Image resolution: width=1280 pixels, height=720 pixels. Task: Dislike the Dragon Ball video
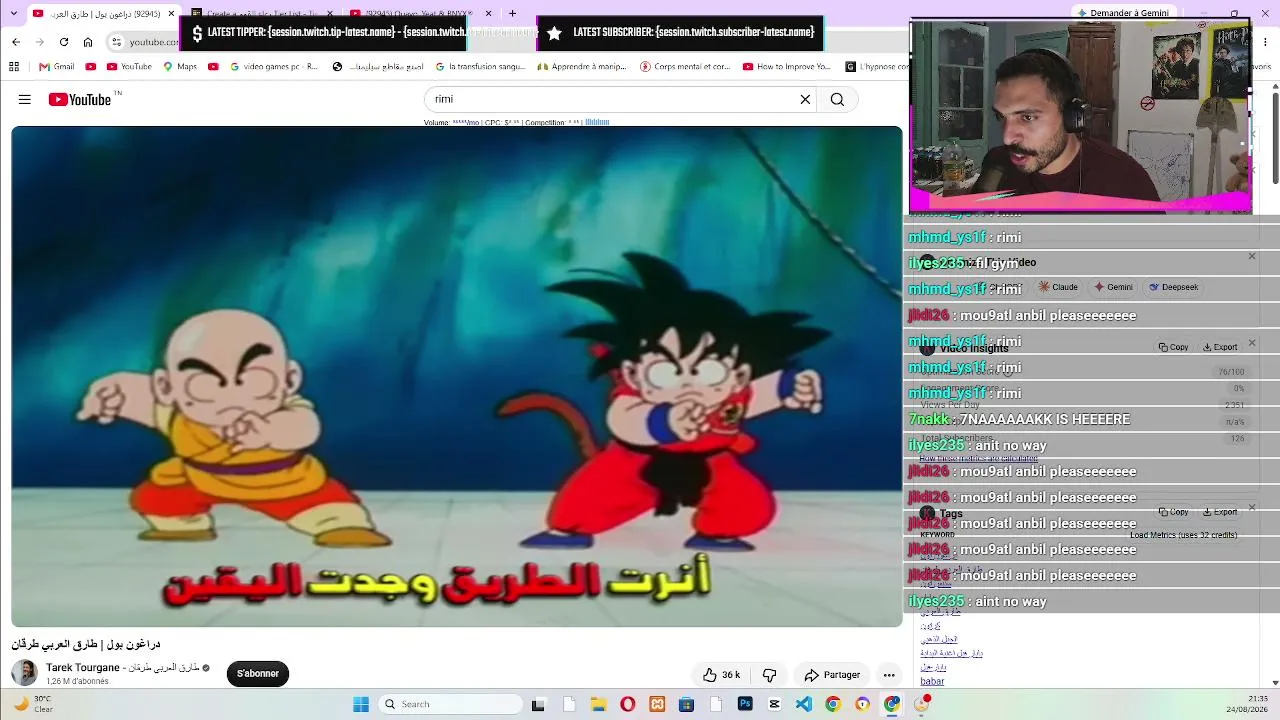coord(769,675)
